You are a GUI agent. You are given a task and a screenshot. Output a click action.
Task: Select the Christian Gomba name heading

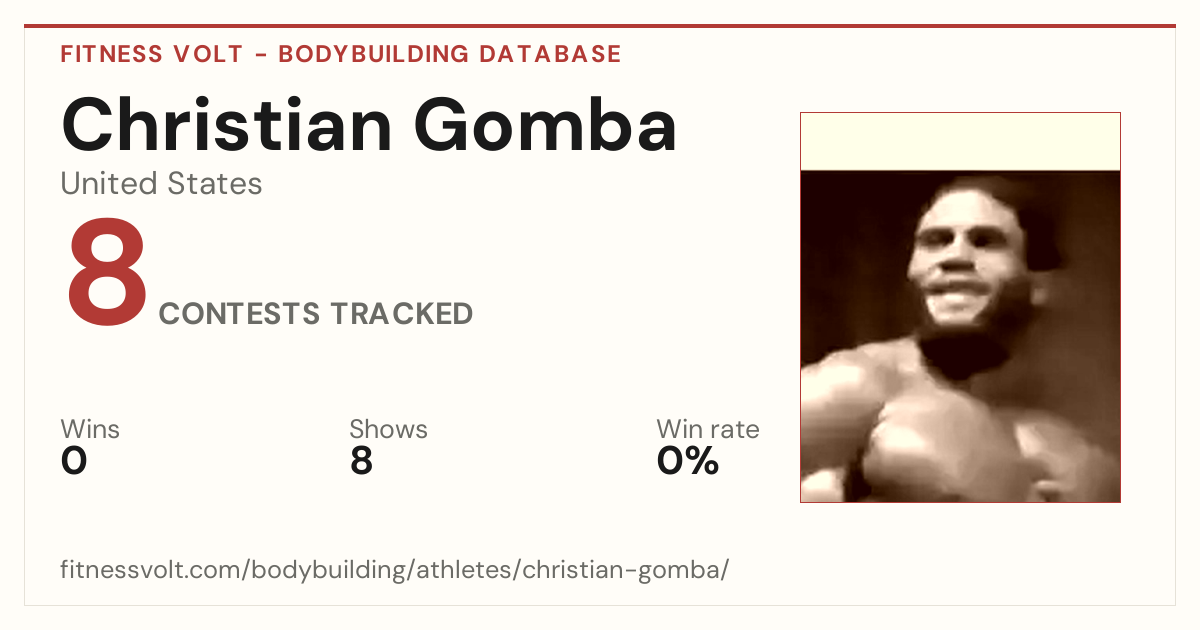point(369,126)
